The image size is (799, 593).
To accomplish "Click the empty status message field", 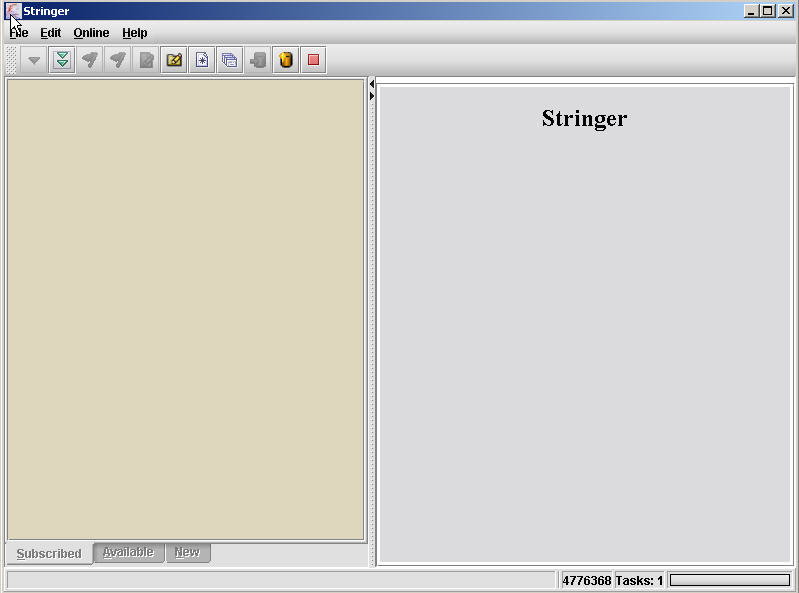I will coord(281,580).
